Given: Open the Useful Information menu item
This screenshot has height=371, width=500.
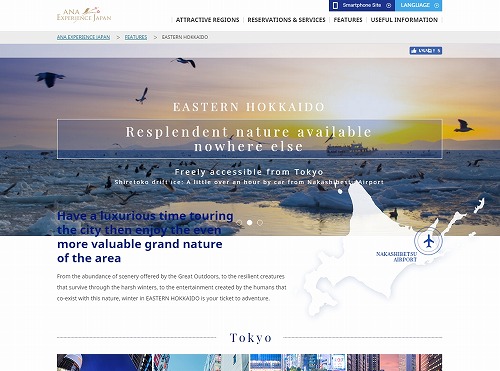Looking at the screenshot, I should (404, 20).
